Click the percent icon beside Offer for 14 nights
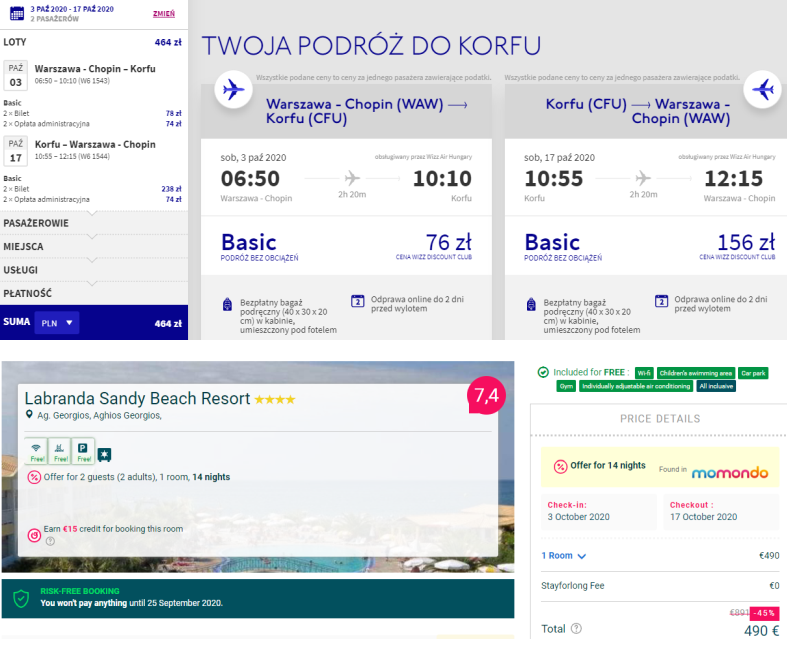Image resolution: width=787 pixels, height=648 pixels. 560,466
